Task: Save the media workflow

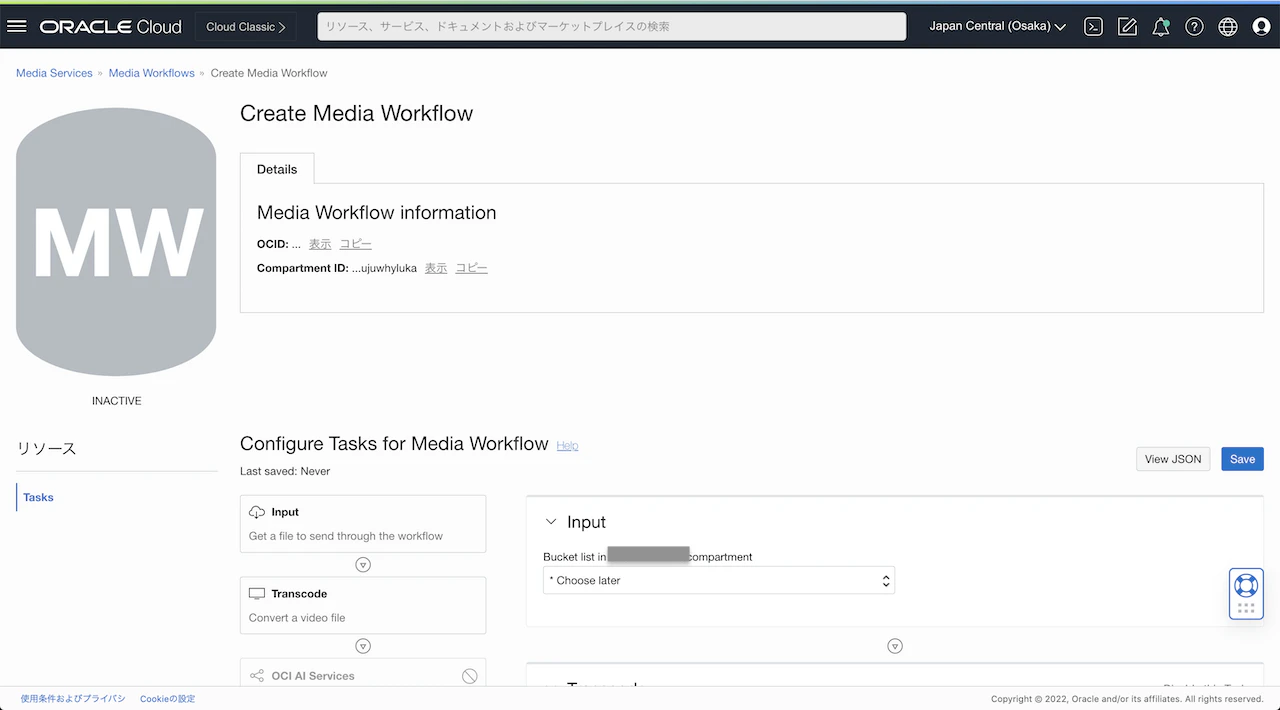Action: coord(1242,459)
